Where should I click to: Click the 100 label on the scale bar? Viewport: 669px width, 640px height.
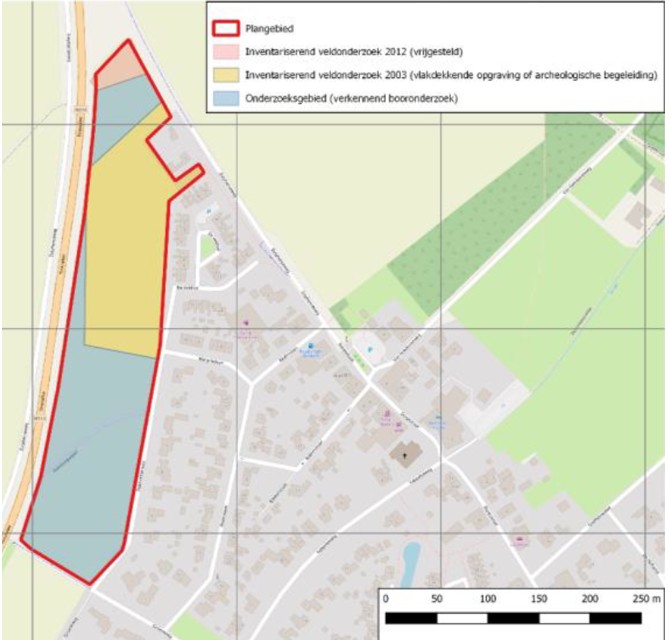(488, 599)
